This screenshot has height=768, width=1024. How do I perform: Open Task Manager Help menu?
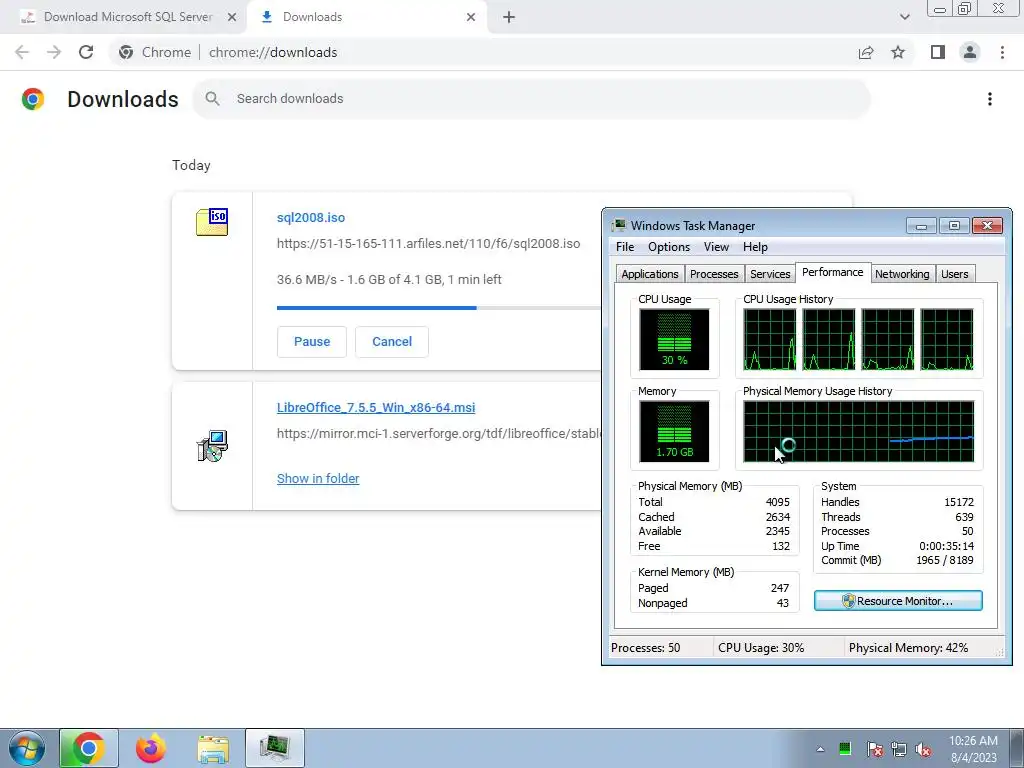[755, 247]
